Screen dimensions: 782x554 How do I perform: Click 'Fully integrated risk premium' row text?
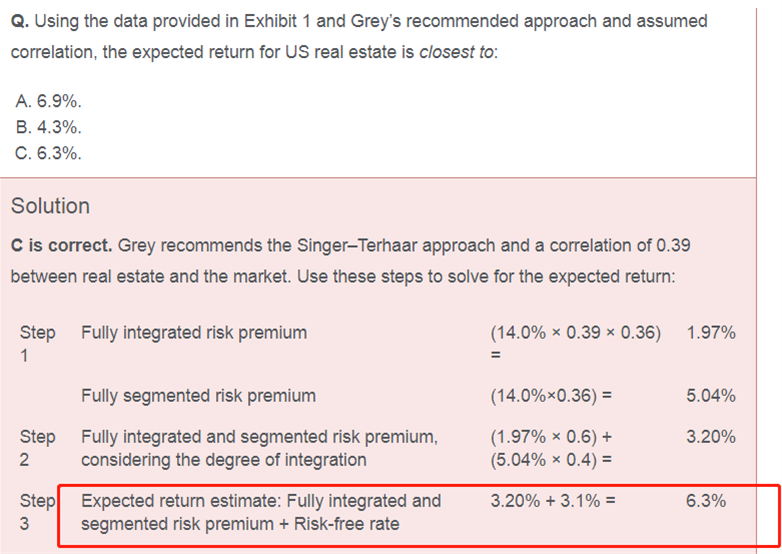pyautogui.click(x=194, y=333)
